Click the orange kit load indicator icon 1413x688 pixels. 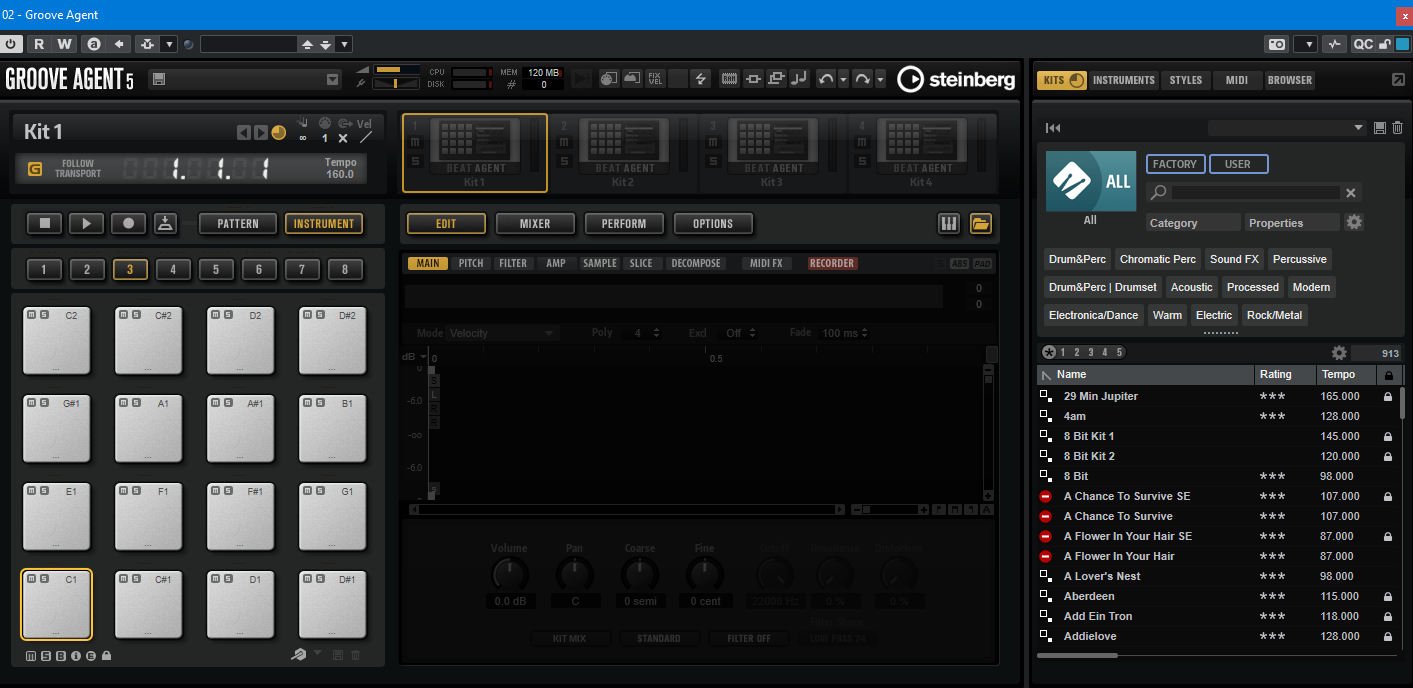pyautogui.click(x=279, y=132)
